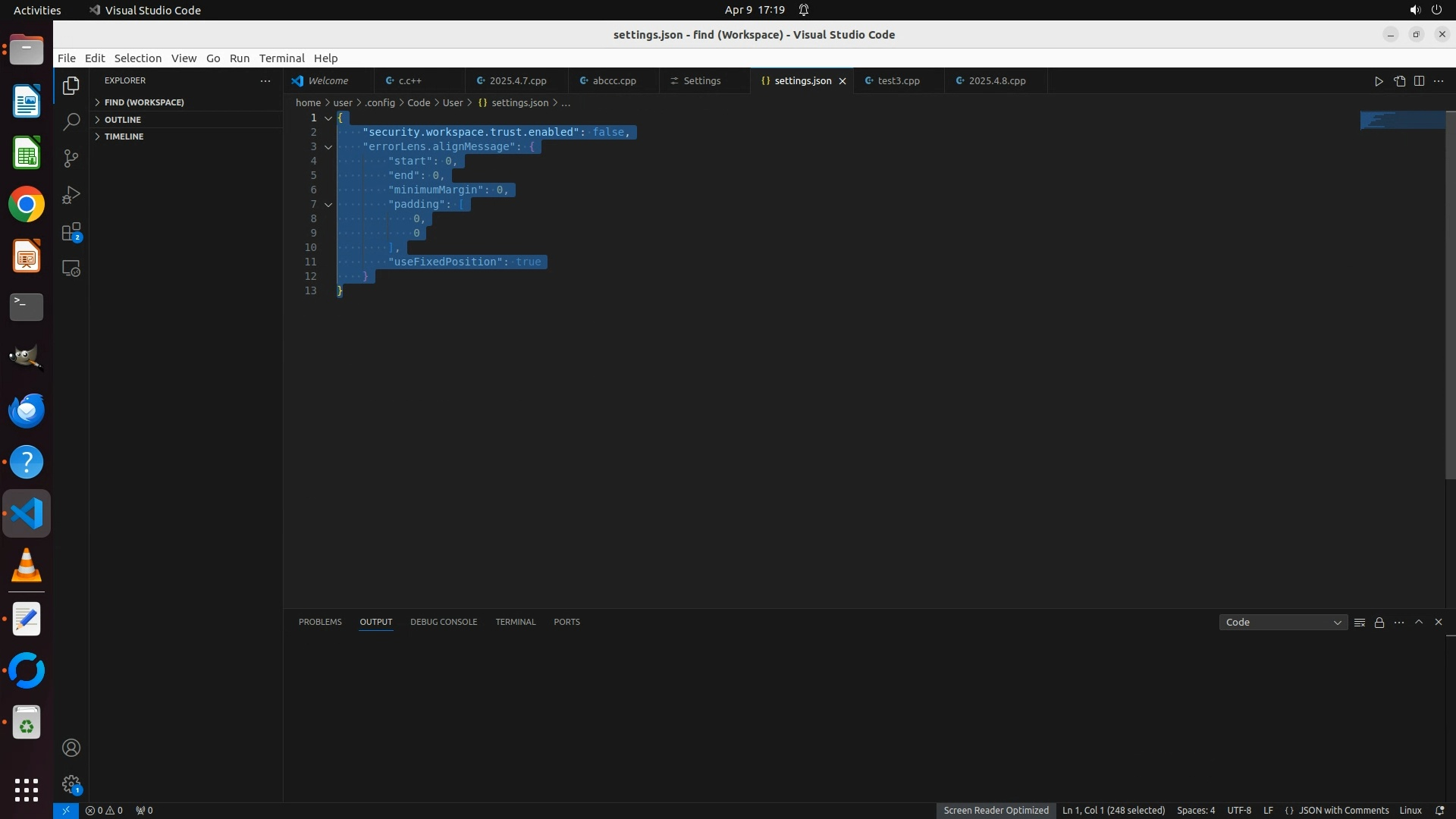The height and width of the screenshot is (819, 1456).
Task: Open Remote Explorer view
Action: coord(71,268)
